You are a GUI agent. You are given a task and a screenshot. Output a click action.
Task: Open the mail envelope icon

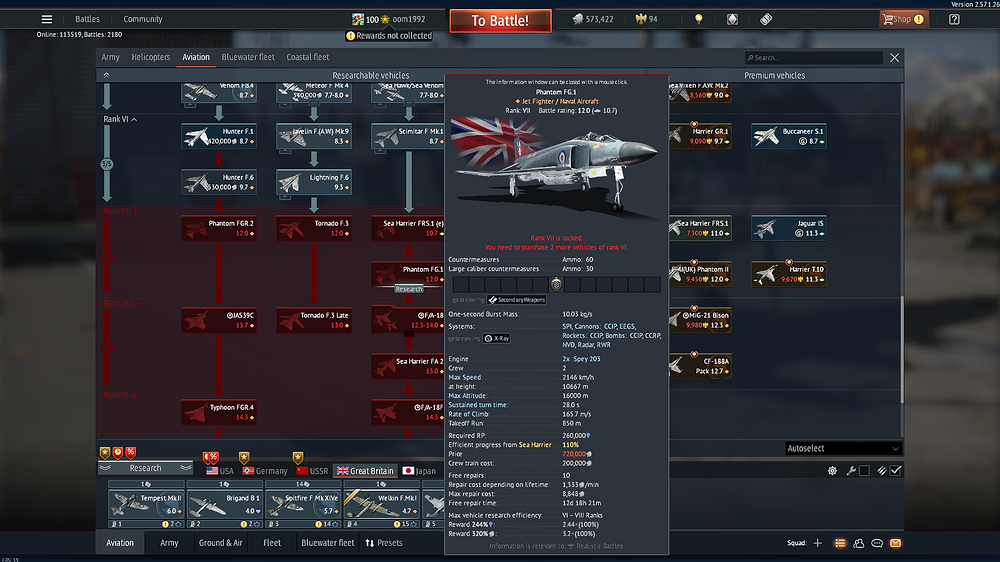coord(895,543)
